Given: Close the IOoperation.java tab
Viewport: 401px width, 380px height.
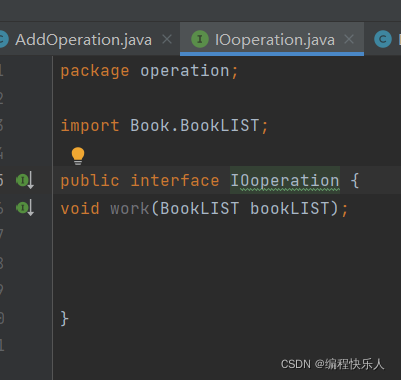Looking at the screenshot, I should (349, 39).
